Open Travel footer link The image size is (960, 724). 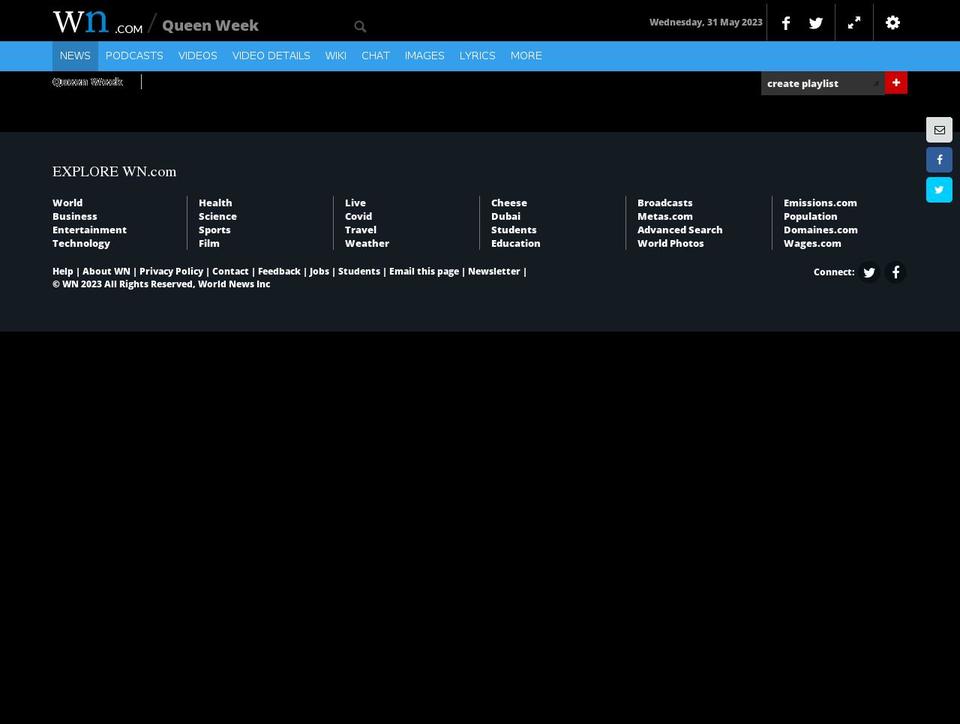(x=361, y=230)
